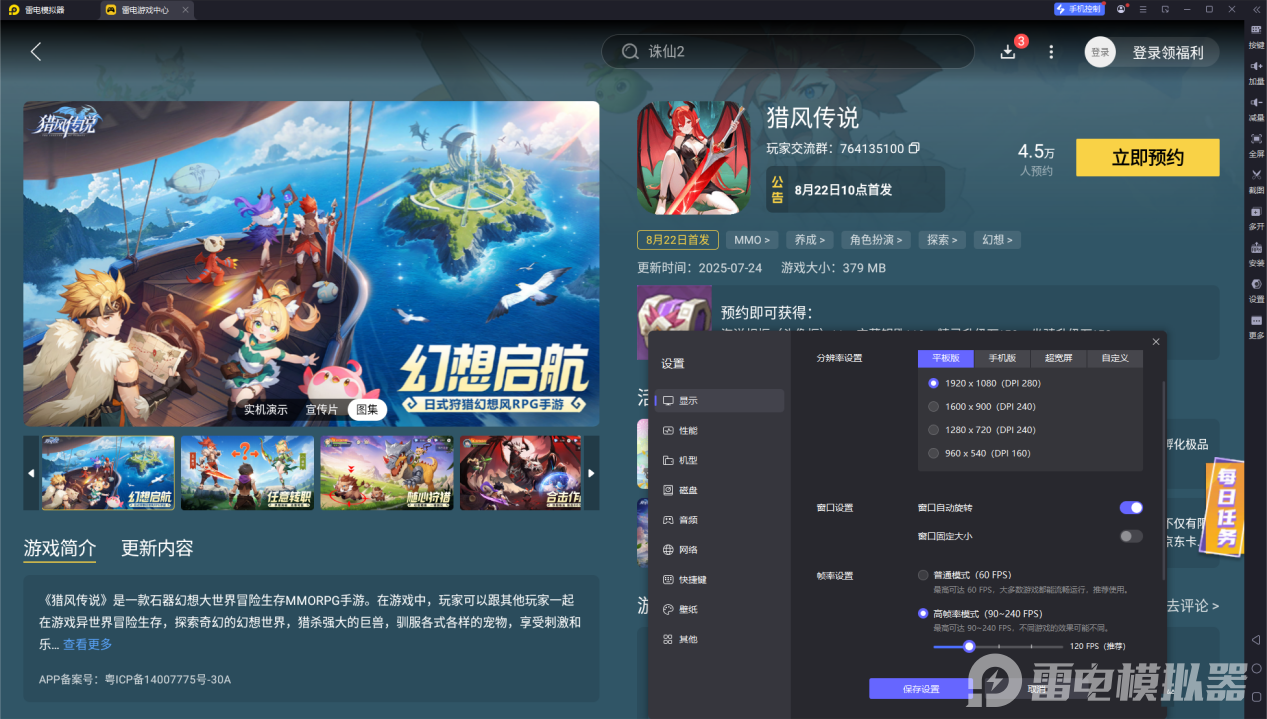Click the 保存设置 button
Viewport: 1267px width, 719px height.
[920, 689]
